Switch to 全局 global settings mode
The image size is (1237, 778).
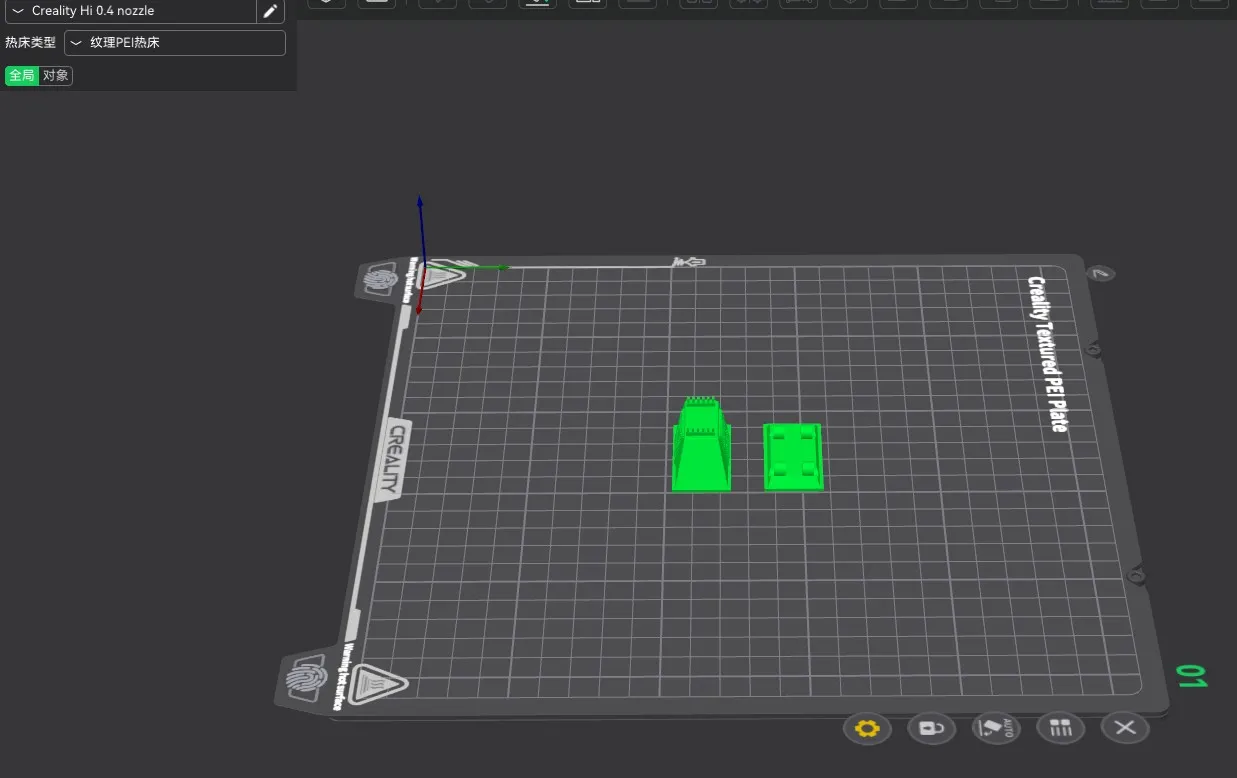click(21, 76)
